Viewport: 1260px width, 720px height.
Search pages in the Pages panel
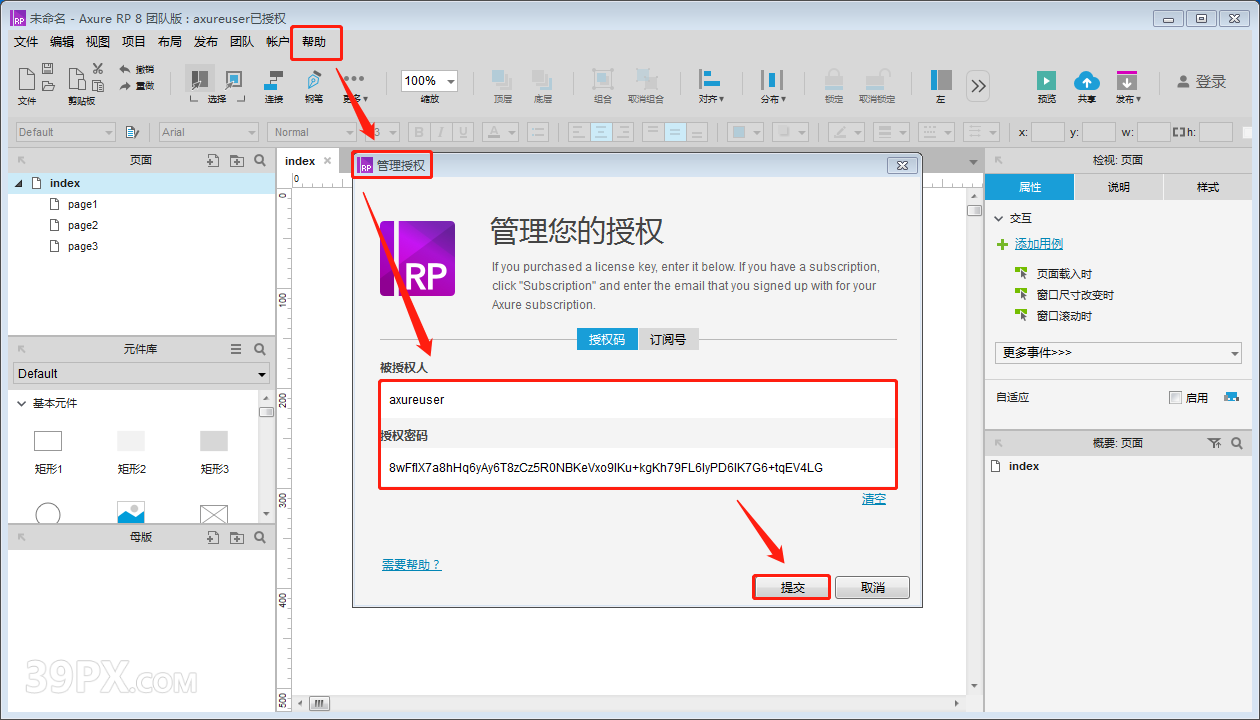260,160
